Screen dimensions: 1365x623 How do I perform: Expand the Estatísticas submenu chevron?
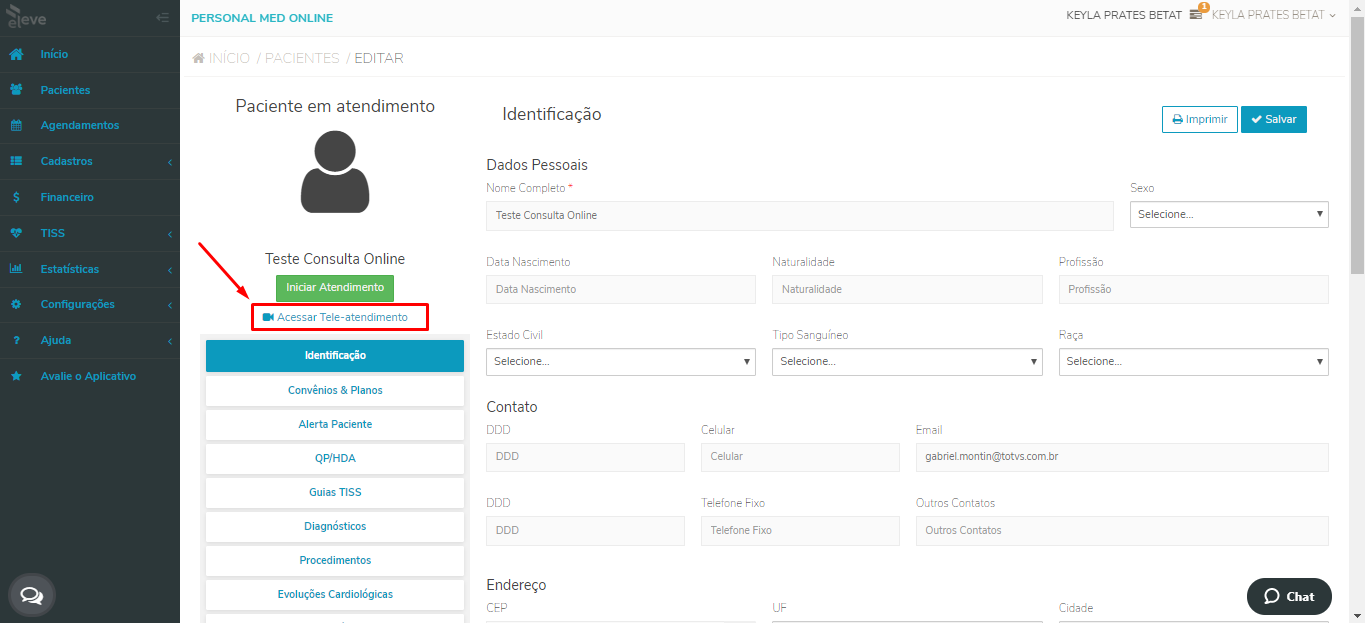[170, 270]
